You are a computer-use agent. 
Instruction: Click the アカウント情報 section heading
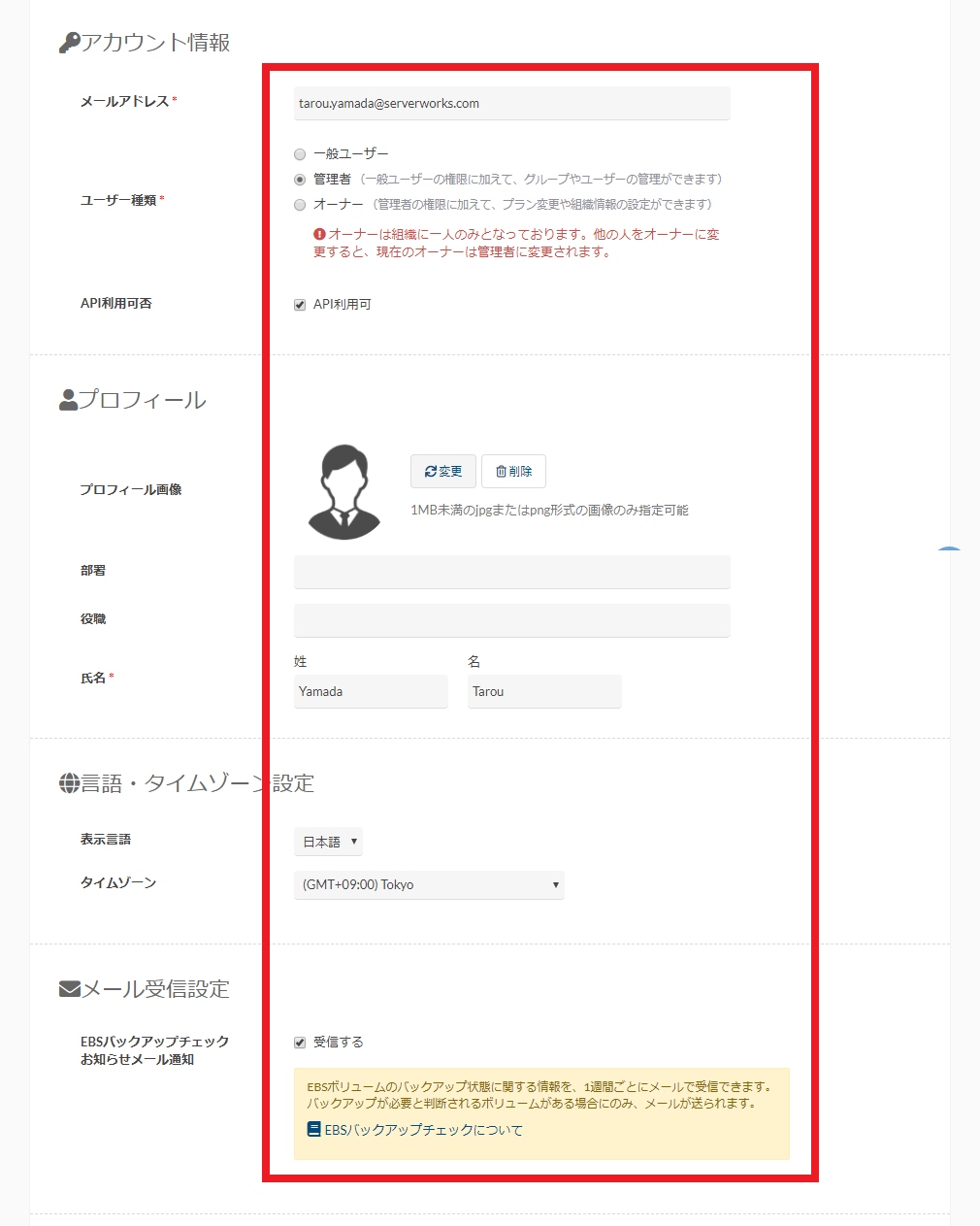click(155, 43)
